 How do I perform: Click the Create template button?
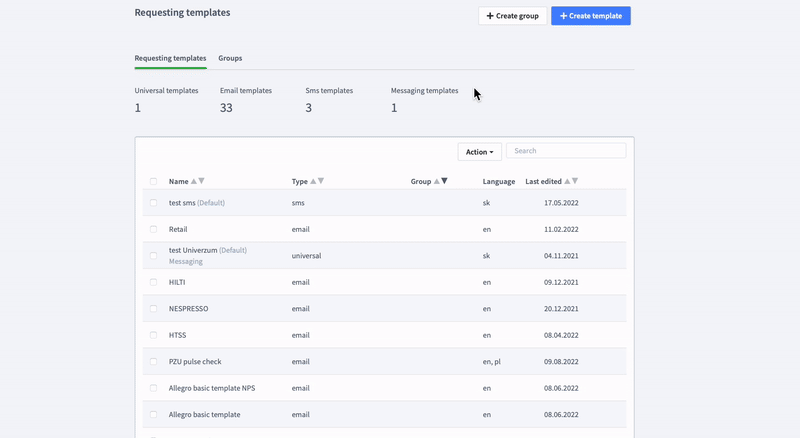pyautogui.click(x=591, y=16)
